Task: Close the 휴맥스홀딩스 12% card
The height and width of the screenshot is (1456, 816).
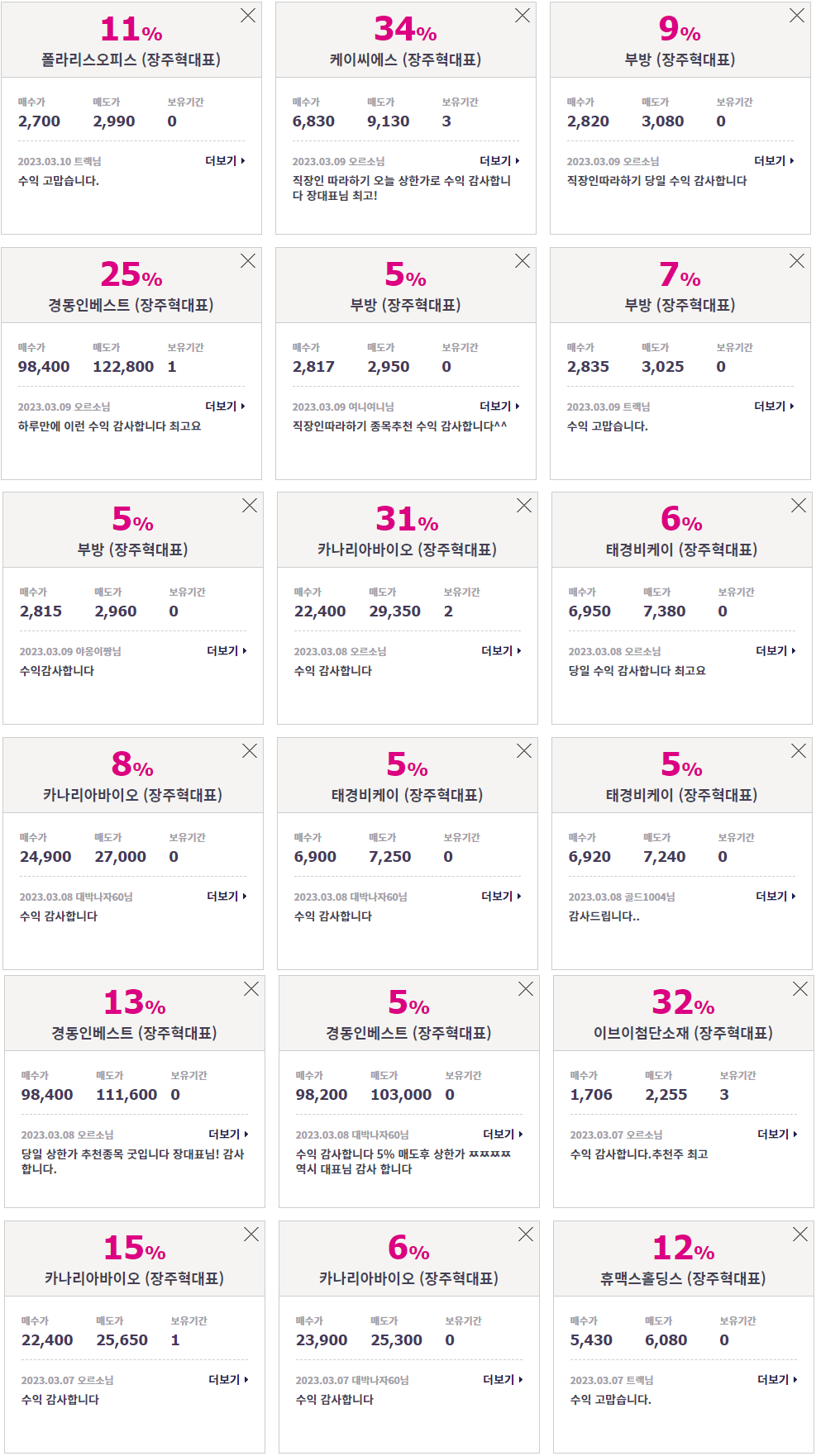Action: [x=800, y=1235]
